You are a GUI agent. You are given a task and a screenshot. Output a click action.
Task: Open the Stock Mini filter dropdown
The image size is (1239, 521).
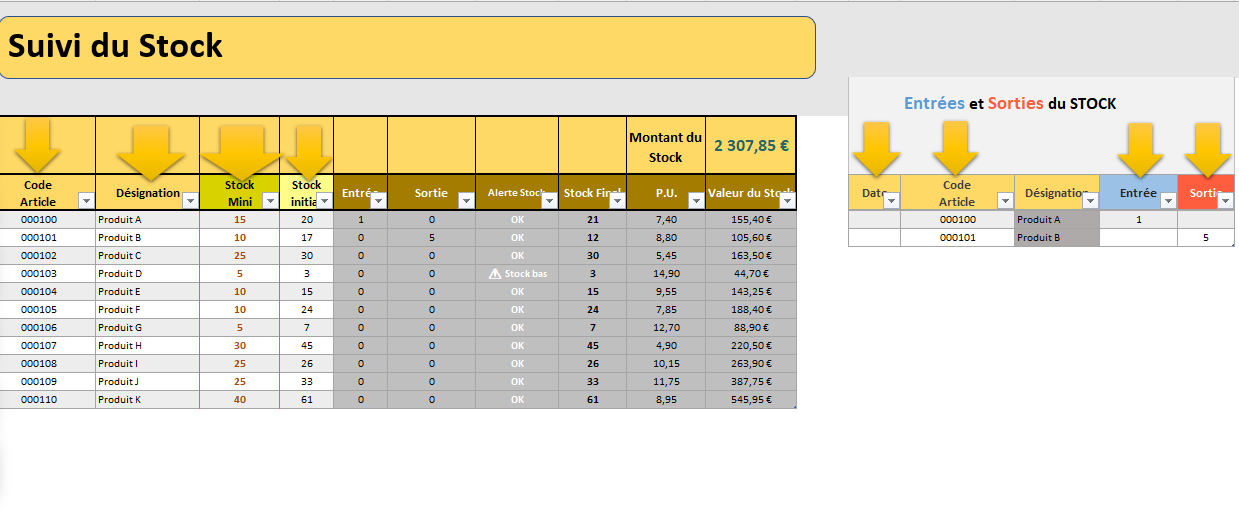[x=270, y=200]
